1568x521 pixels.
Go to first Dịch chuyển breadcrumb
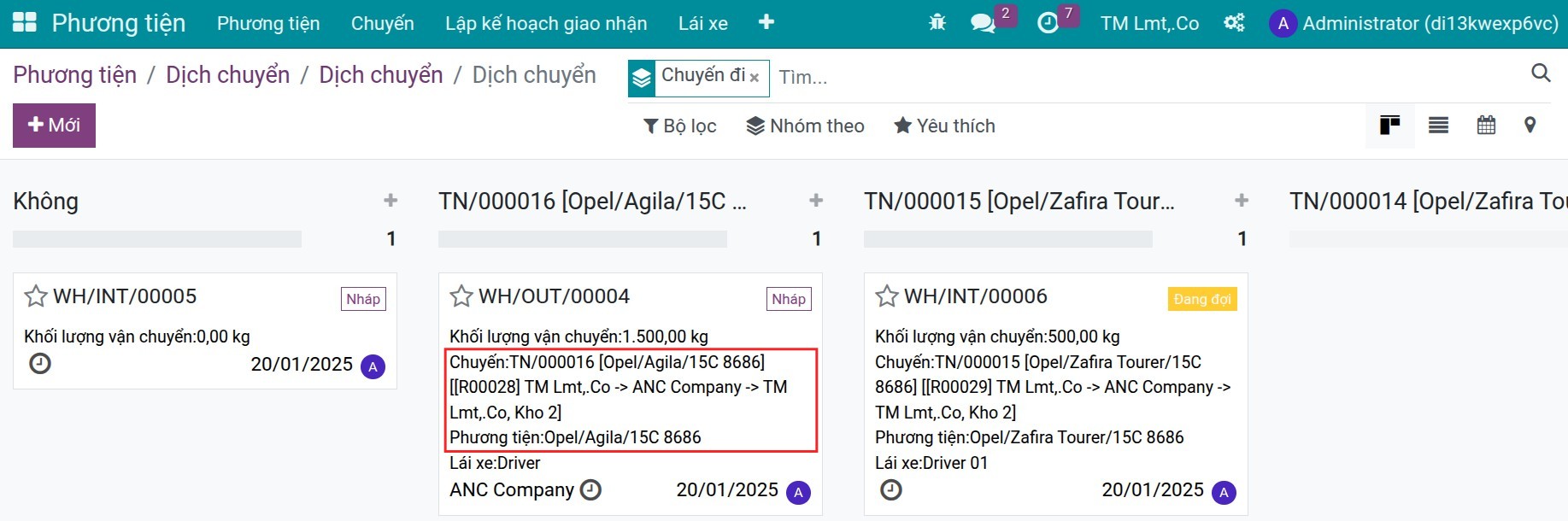pos(228,75)
